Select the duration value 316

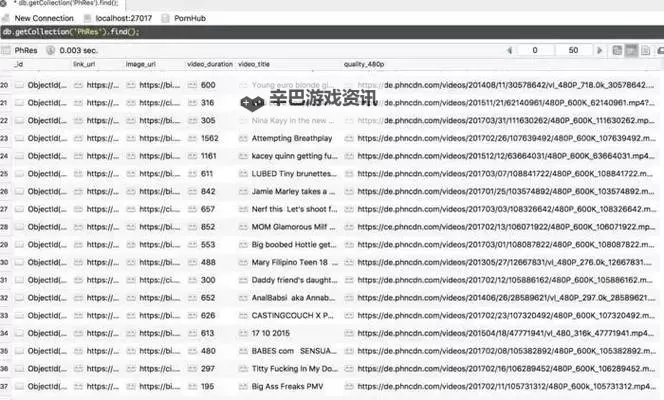208,103
